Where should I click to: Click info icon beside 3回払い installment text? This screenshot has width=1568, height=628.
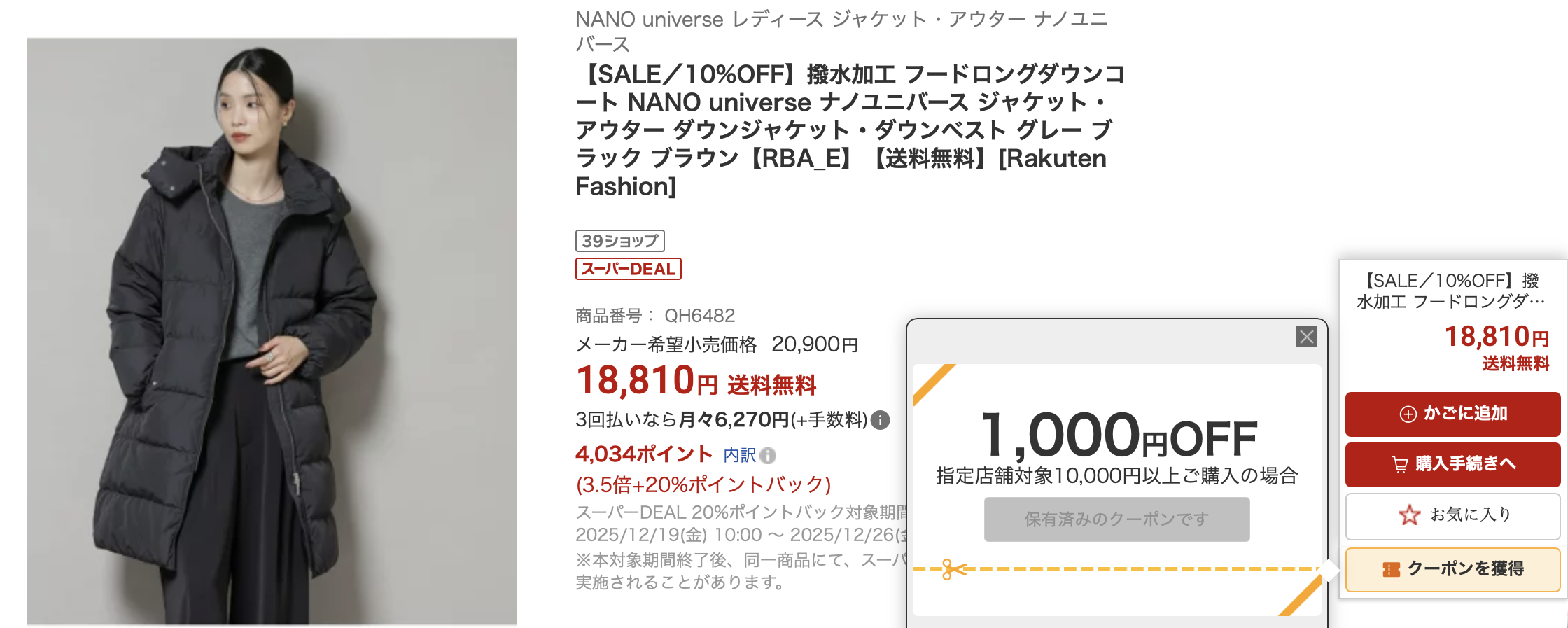click(881, 420)
